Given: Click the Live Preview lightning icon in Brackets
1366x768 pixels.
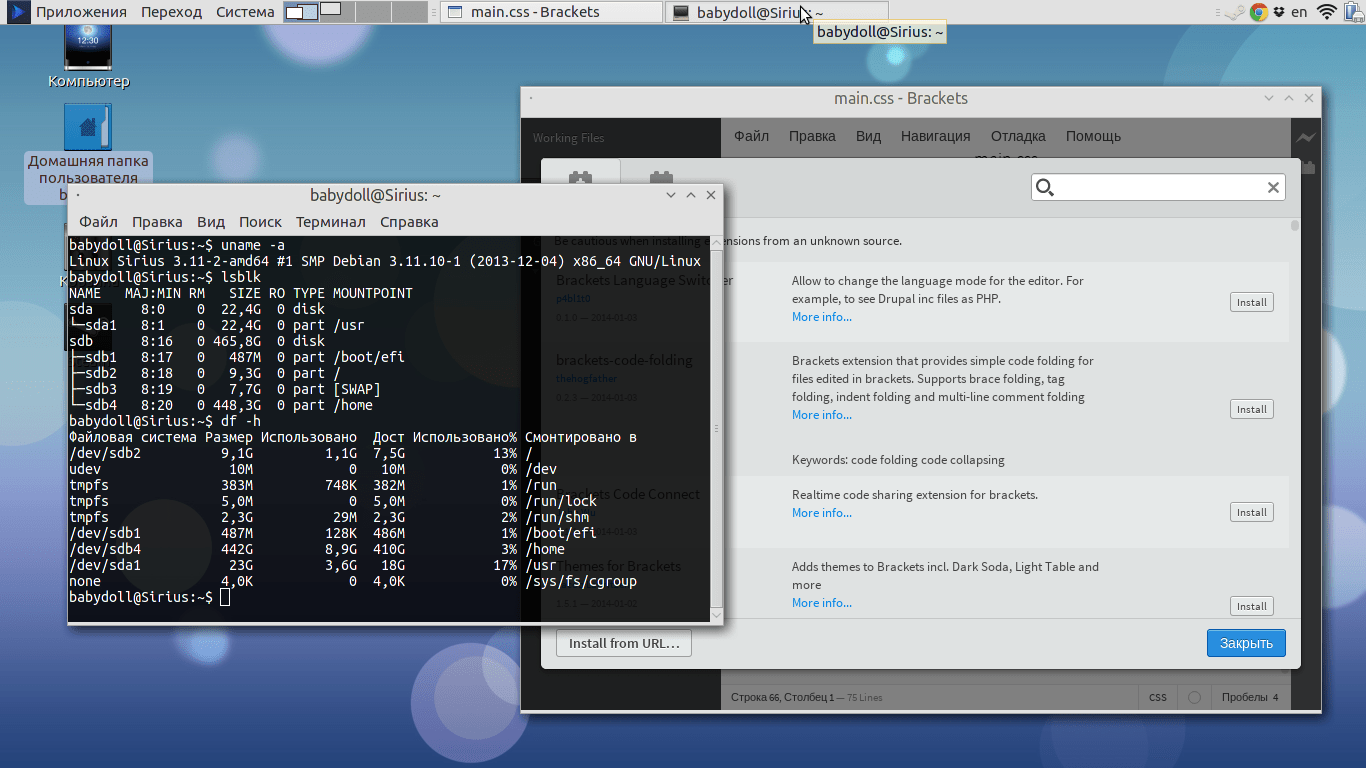Looking at the screenshot, I should [x=1306, y=138].
